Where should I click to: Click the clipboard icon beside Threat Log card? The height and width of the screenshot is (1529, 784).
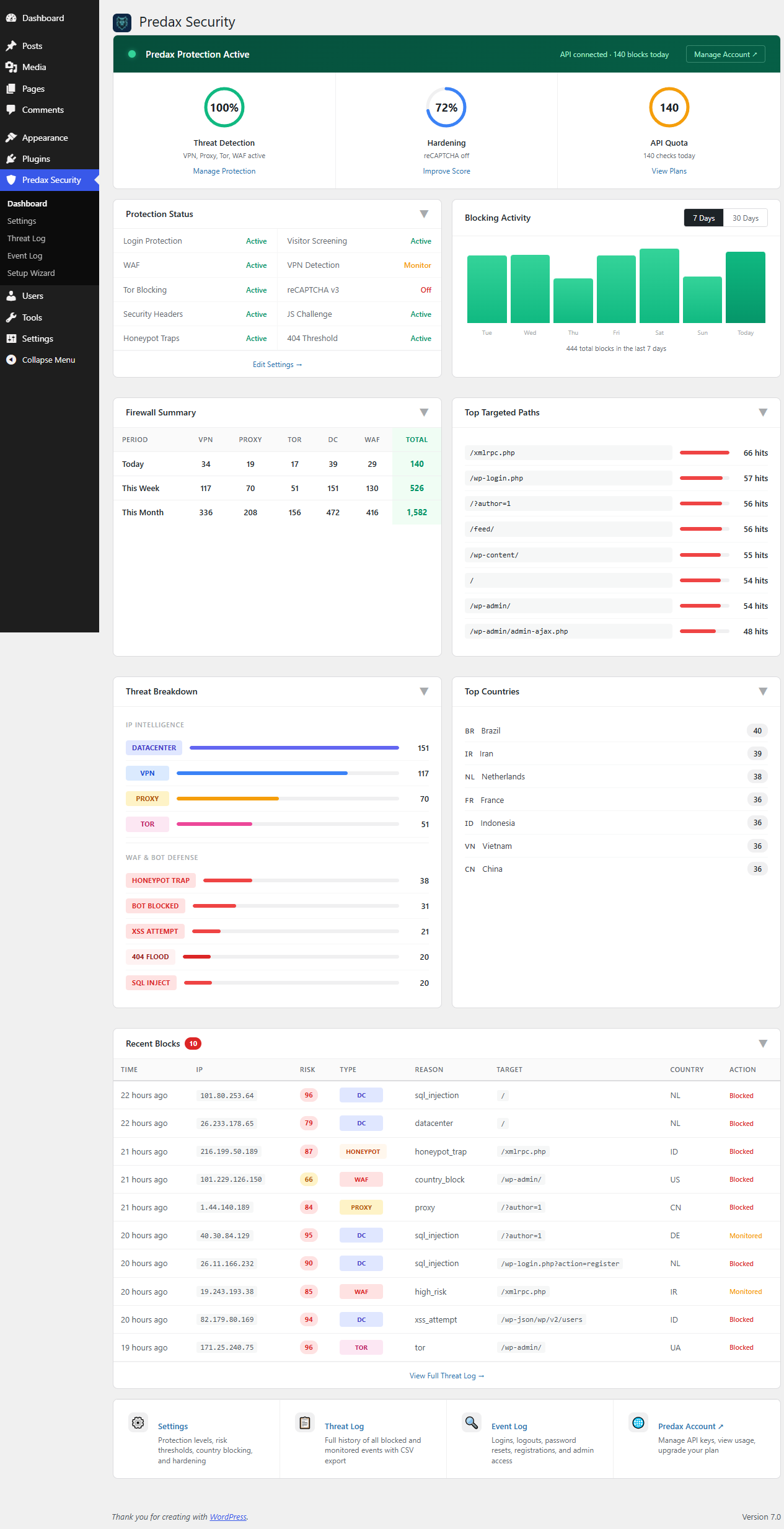(305, 1422)
